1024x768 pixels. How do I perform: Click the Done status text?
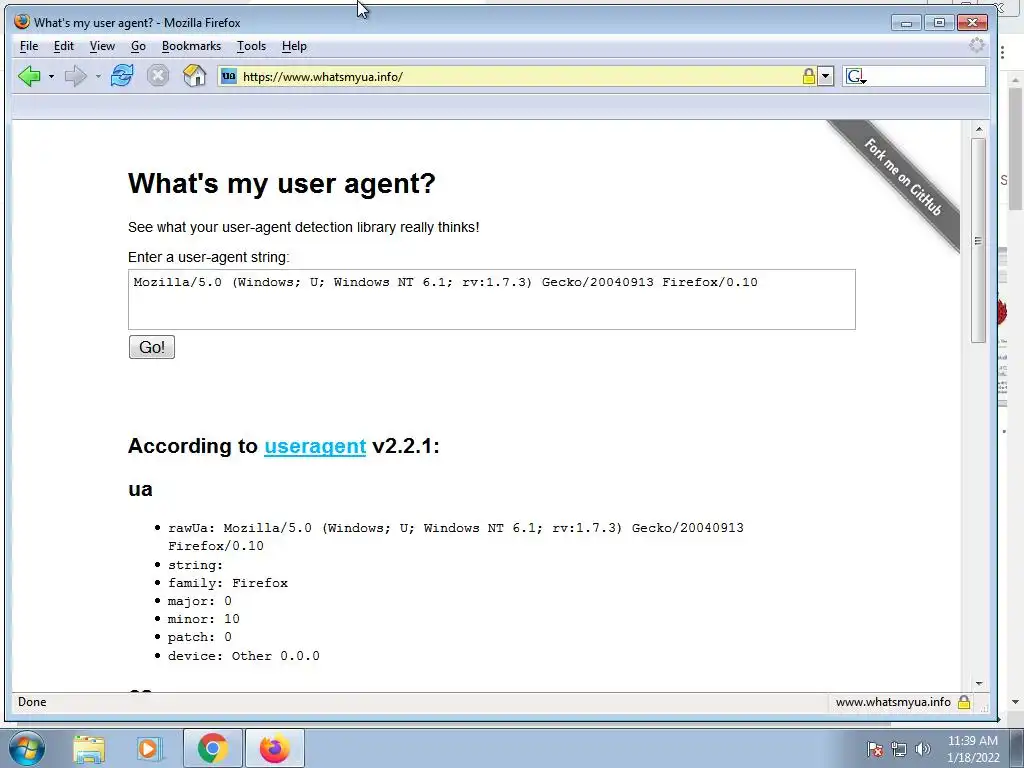32,702
